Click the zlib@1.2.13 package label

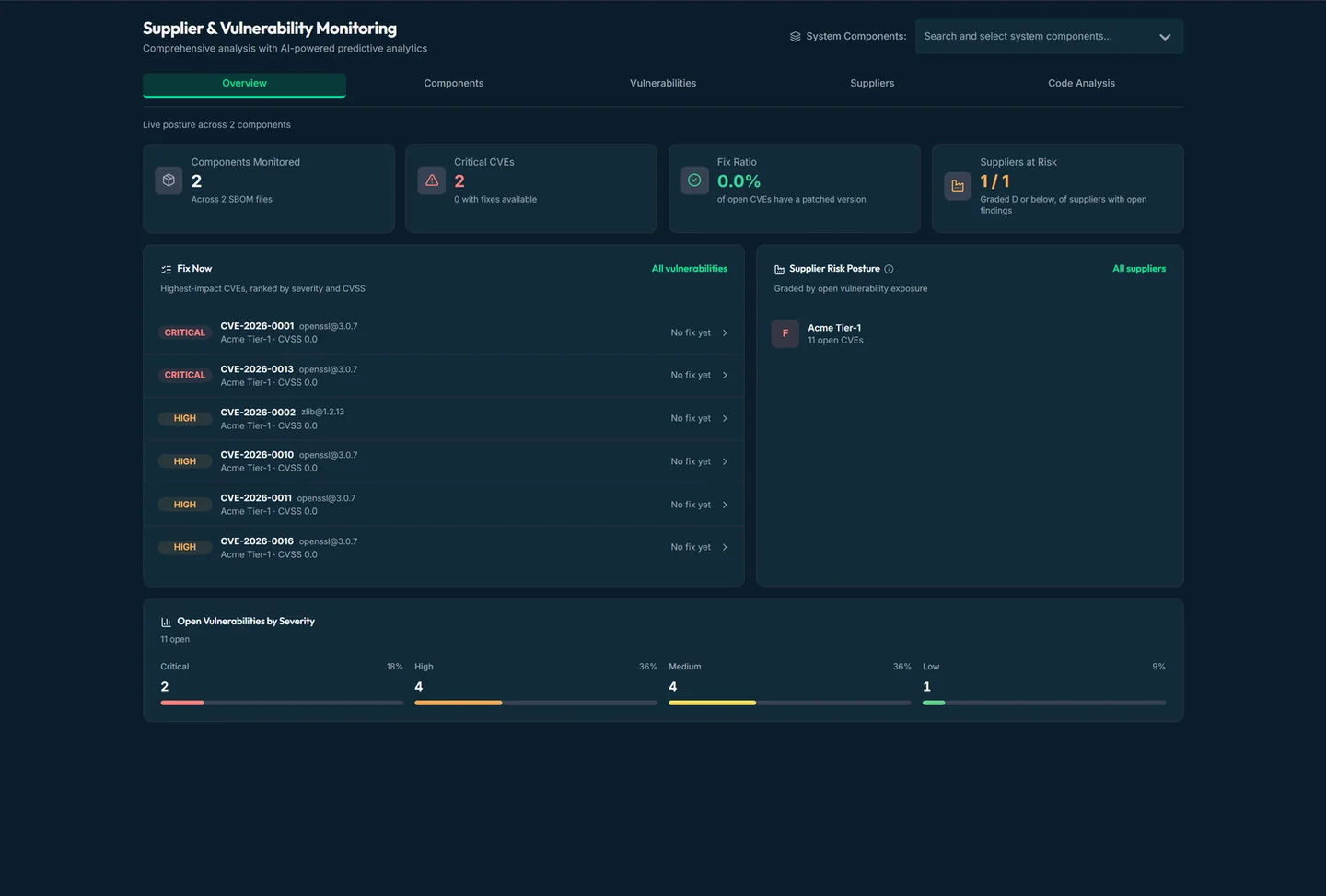[322, 413]
